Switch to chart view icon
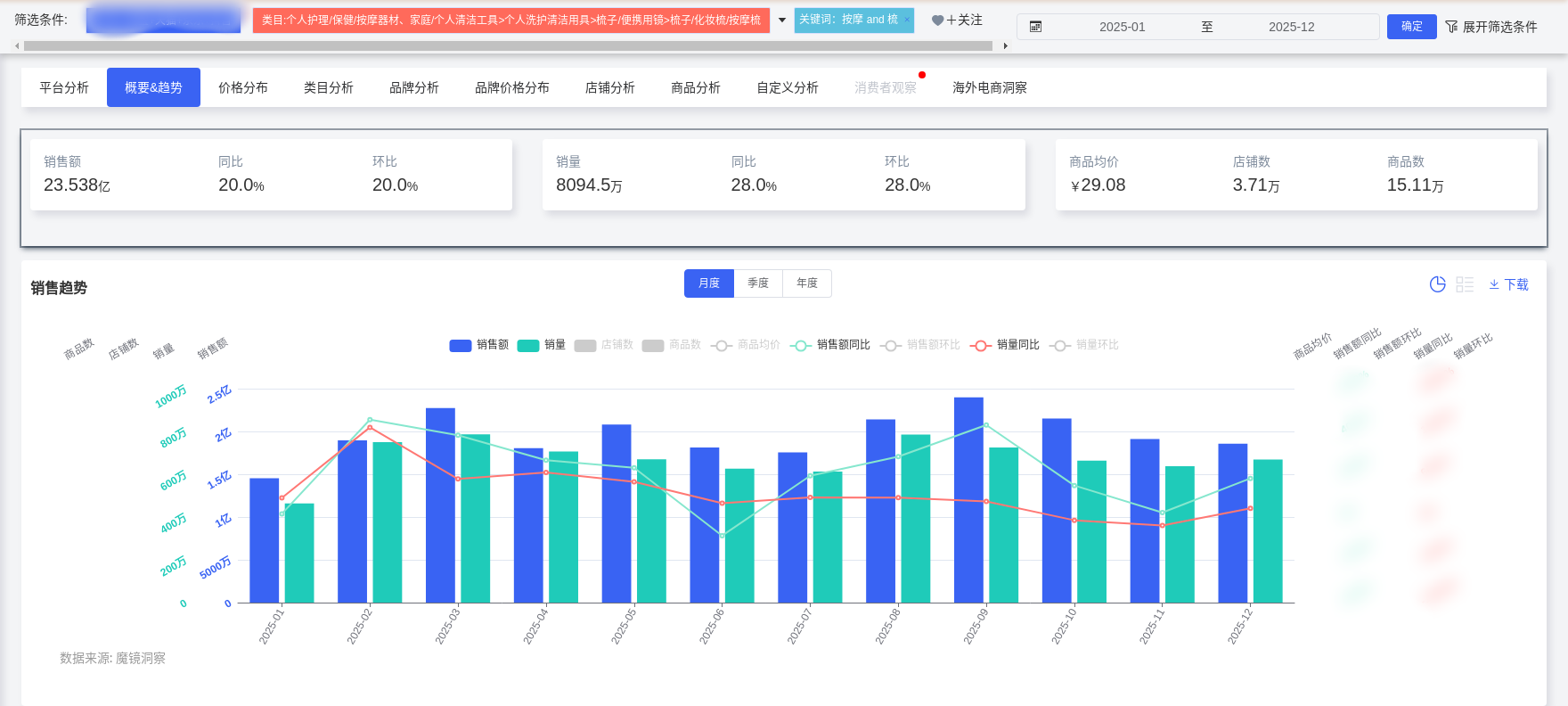Screen dimensions: 1568x706 (1437, 284)
